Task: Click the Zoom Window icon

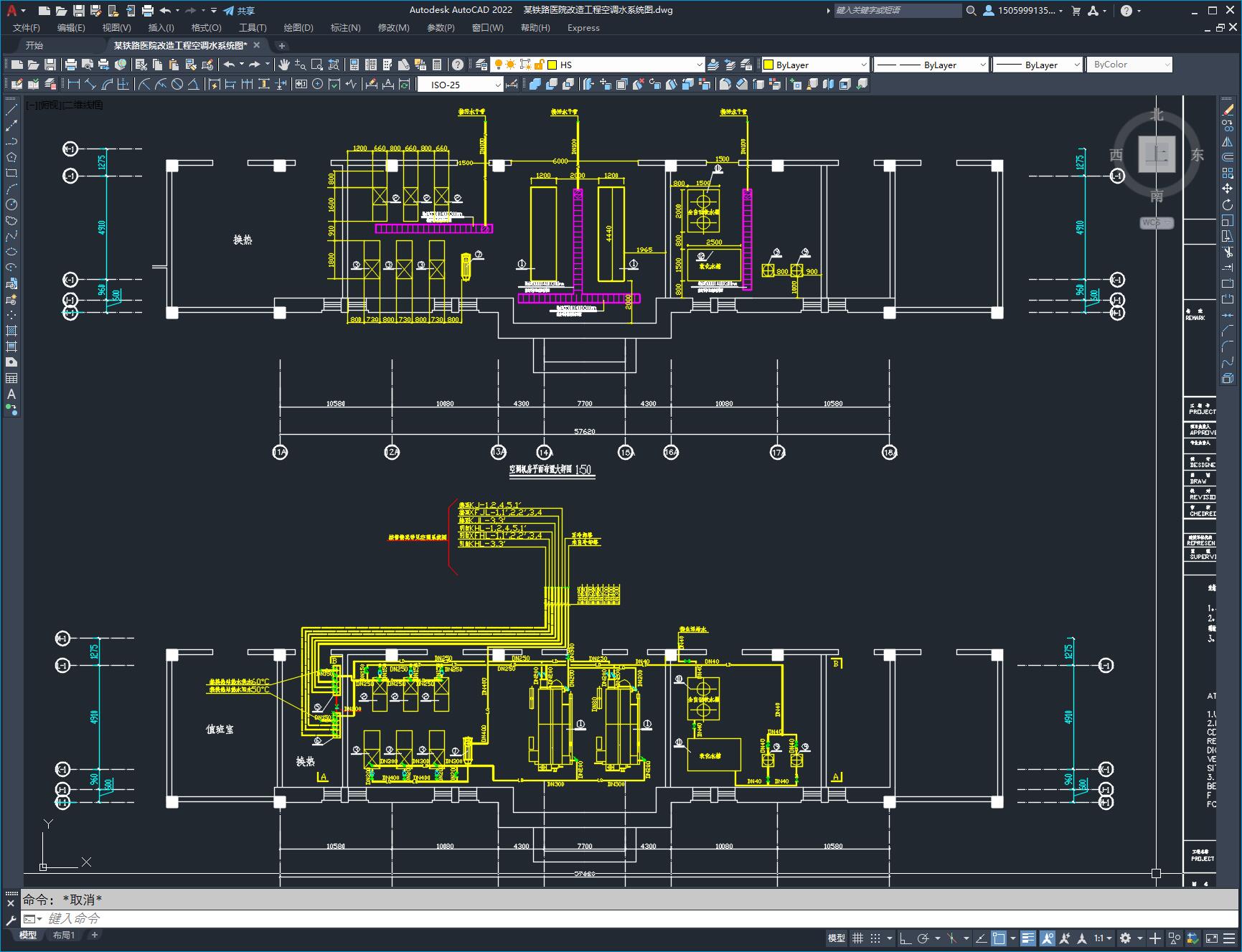Action: (317, 65)
